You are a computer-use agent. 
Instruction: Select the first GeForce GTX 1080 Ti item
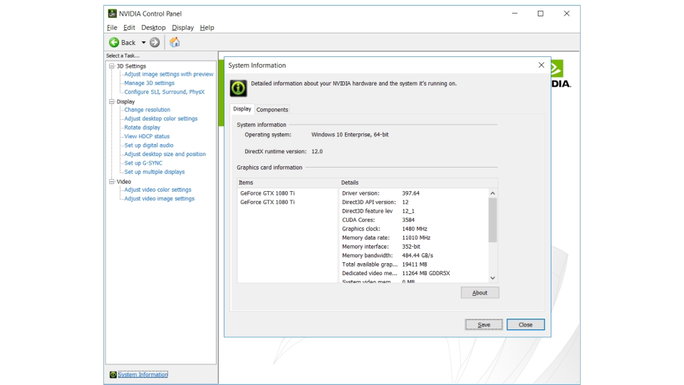[x=267, y=193]
